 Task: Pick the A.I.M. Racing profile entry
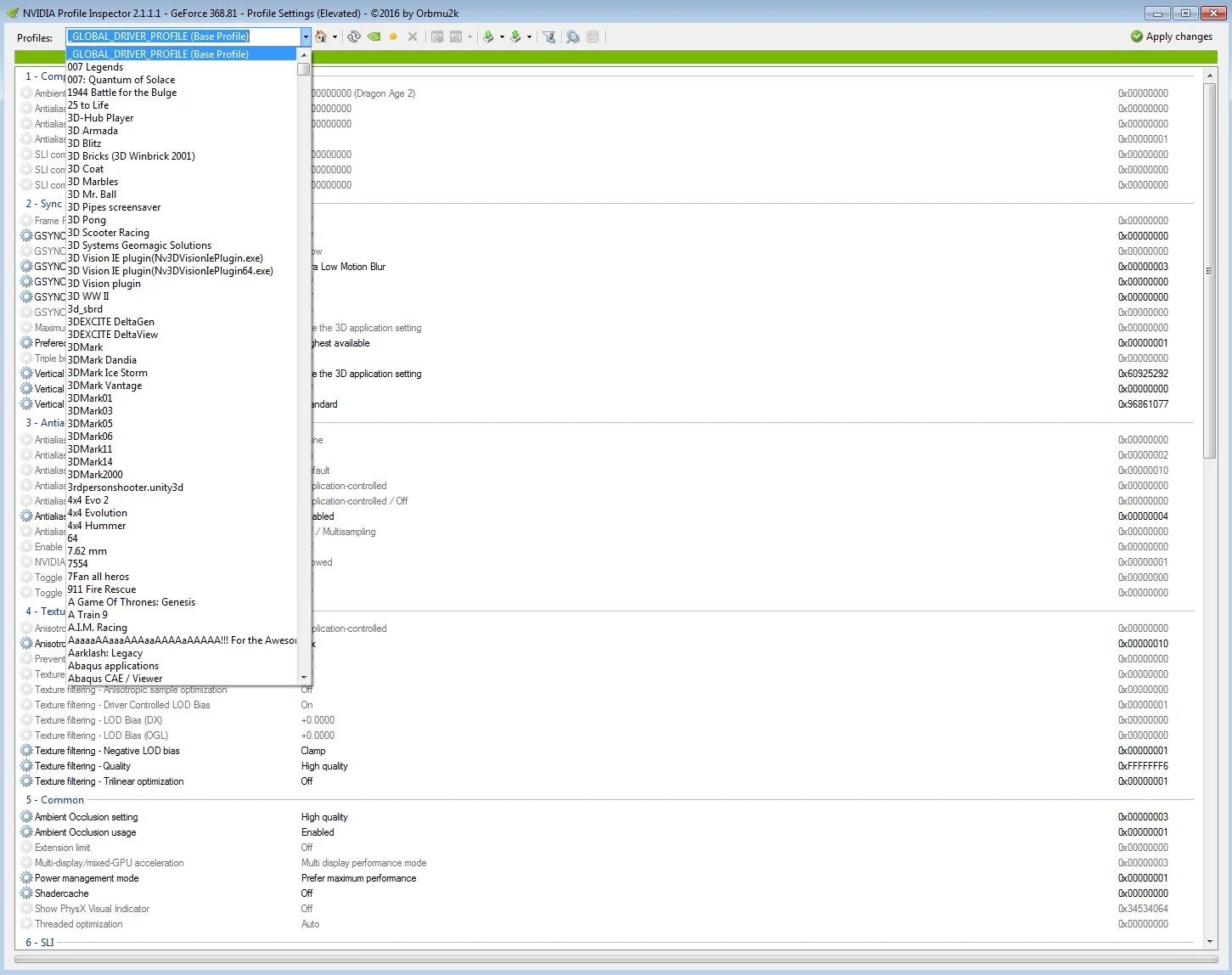182,628
